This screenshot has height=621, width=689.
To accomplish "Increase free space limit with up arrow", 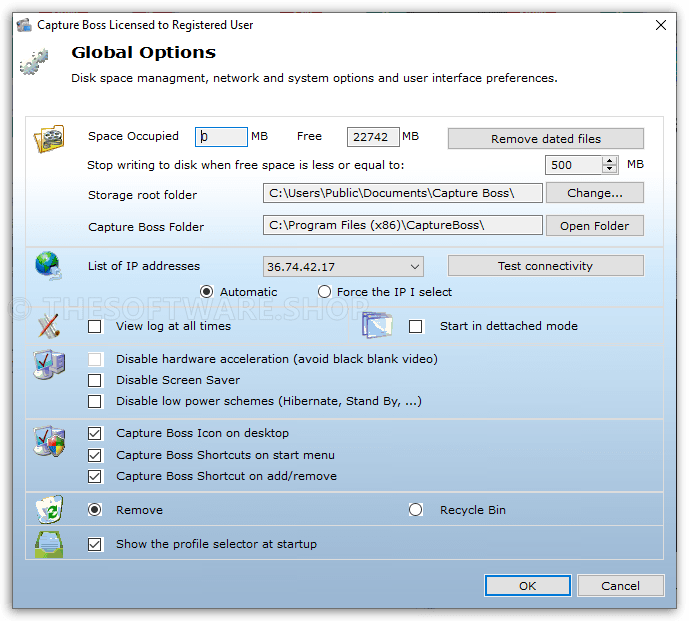I will [609, 161].
